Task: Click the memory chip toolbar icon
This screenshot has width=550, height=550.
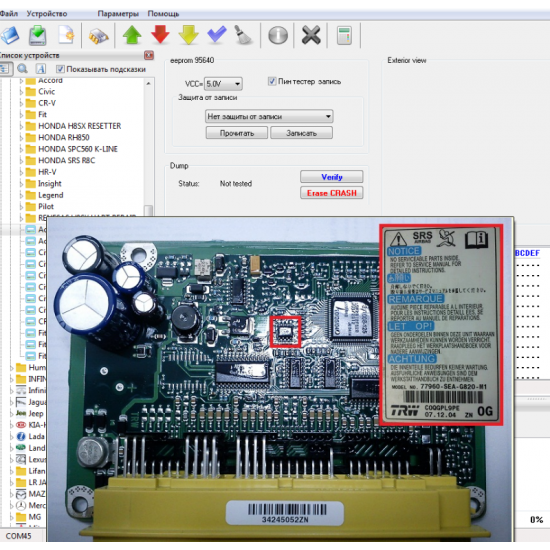Action: click(x=98, y=36)
